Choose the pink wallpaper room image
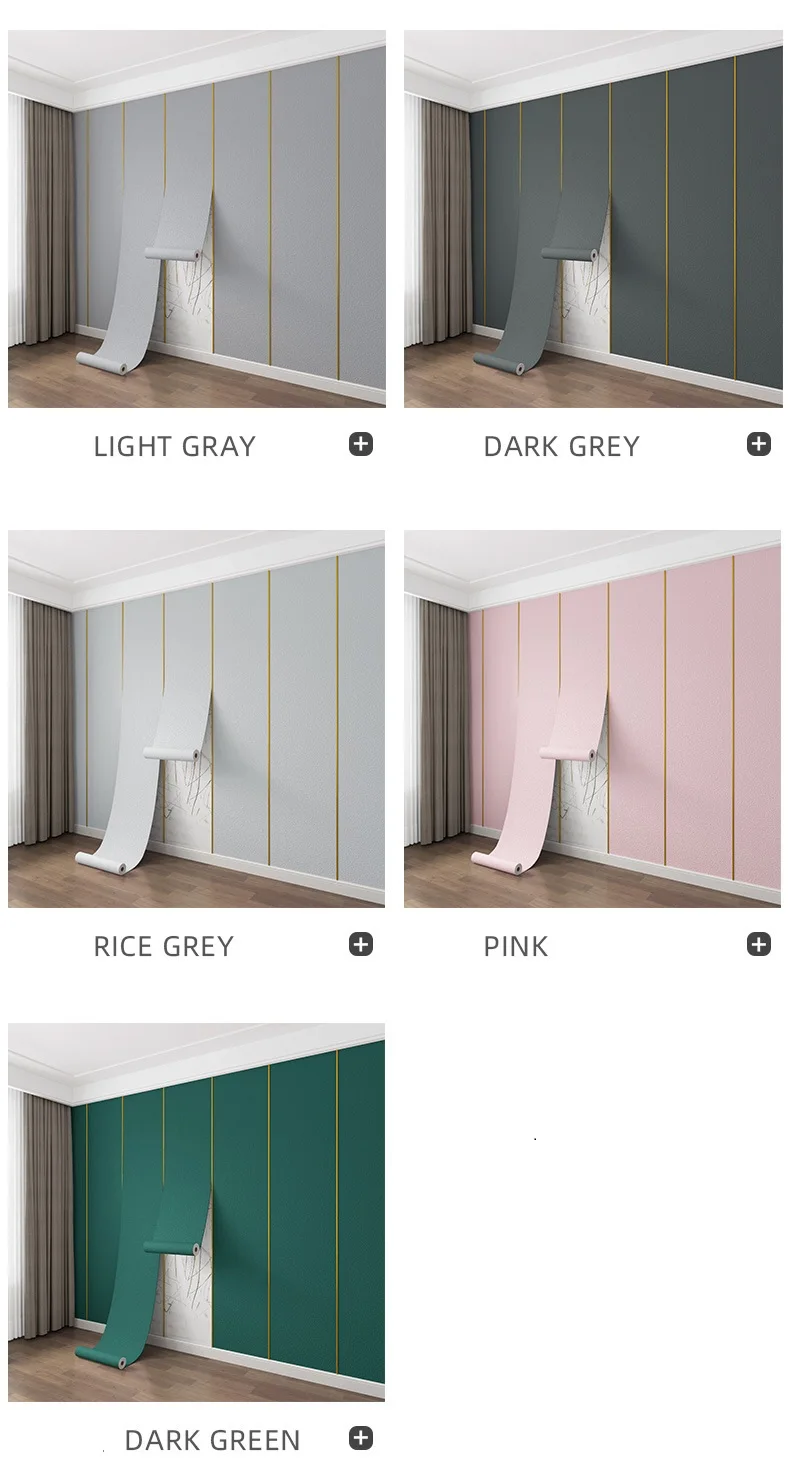Screen dimensions: 790x1478 593,718
